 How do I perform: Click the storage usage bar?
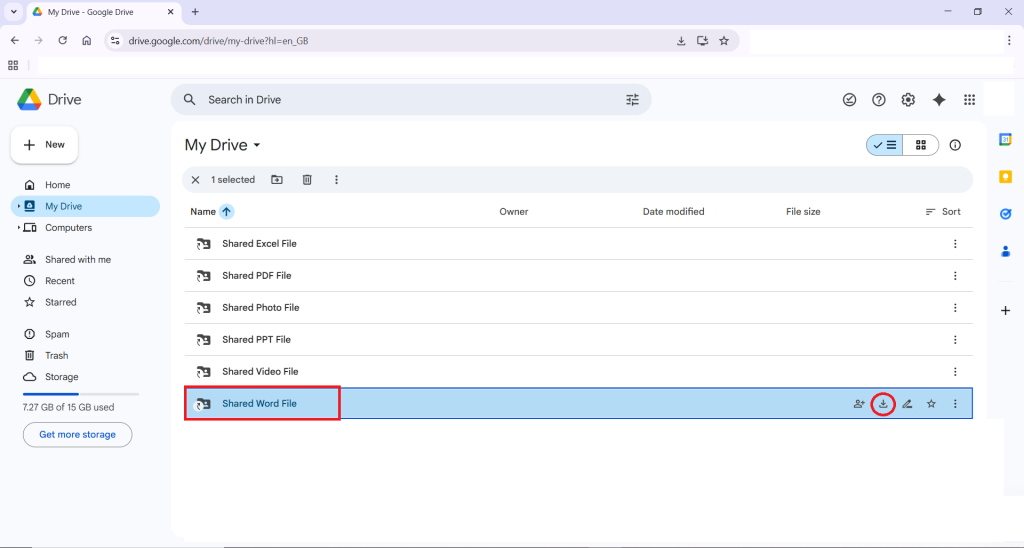pos(80,395)
